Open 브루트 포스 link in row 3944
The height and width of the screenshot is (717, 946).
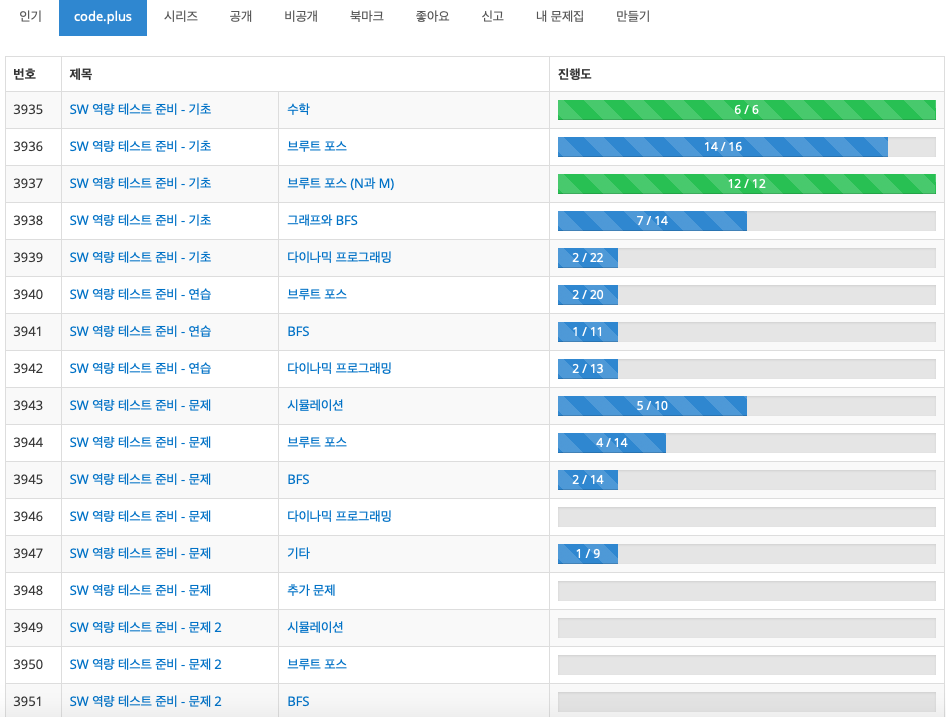pyautogui.click(x=317, y=442)
